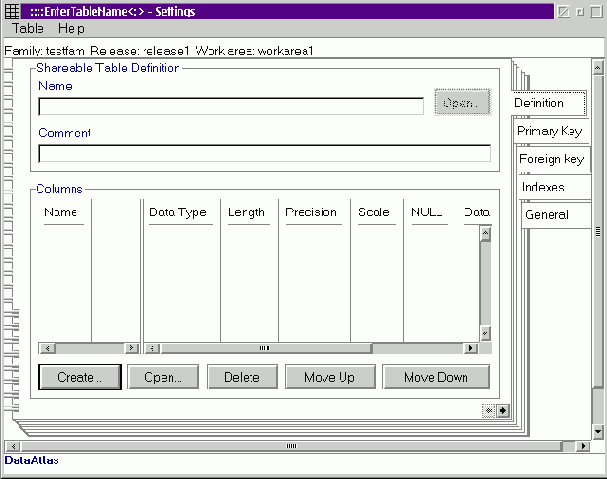Image resolution: width=607 pixels, height=479 pixels.
Task: Click the notebook previous page arrow
Action: tap(489, 410)
